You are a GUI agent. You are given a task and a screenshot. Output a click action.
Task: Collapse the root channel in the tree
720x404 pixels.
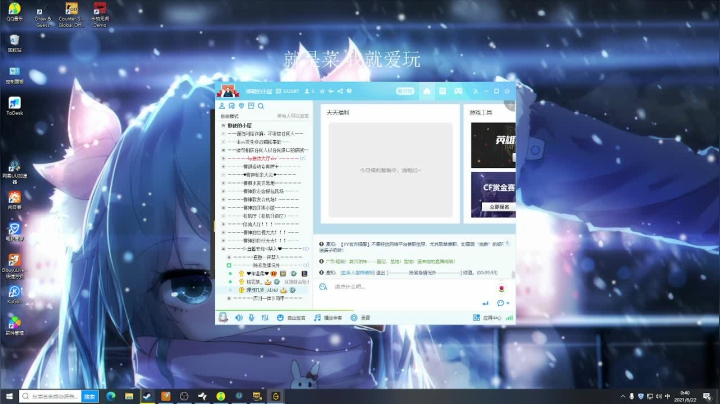click(223, 125)
